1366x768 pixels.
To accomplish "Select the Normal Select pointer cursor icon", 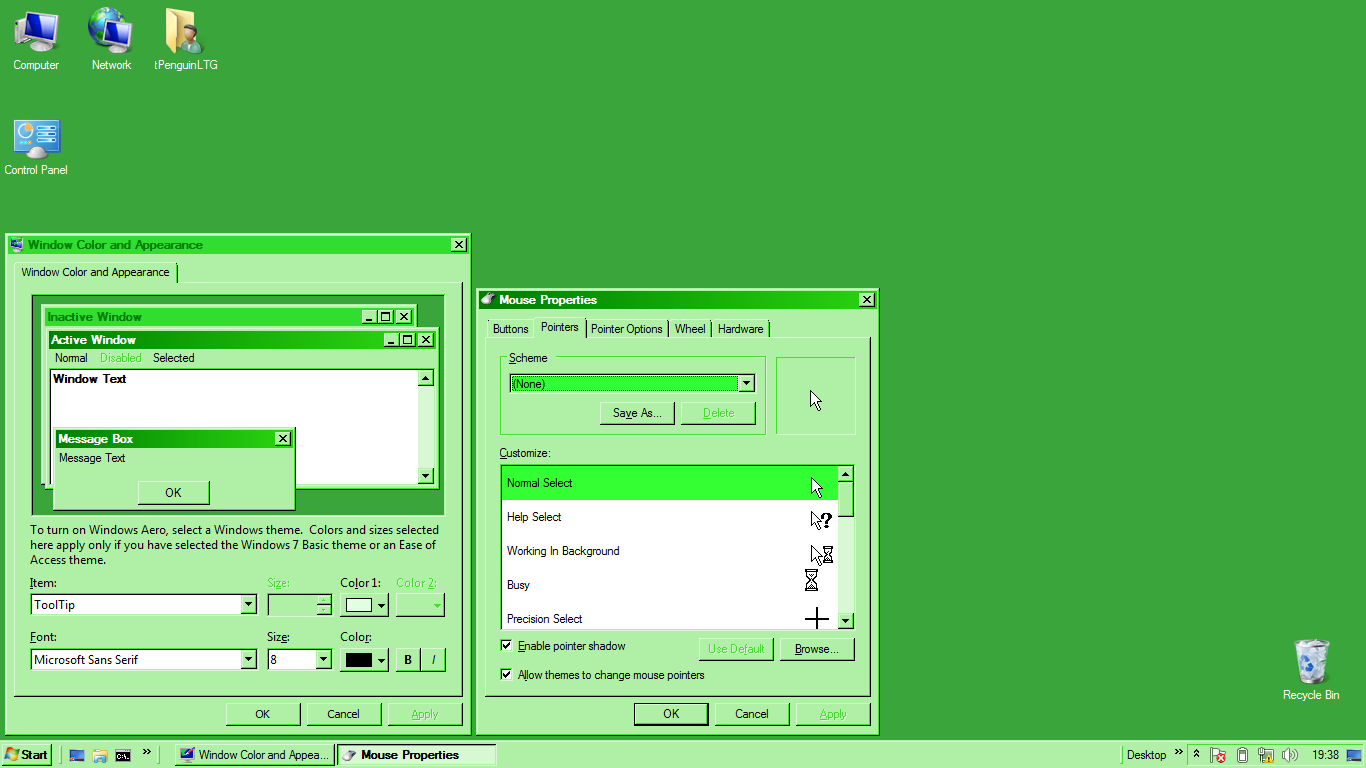I will 817,487.
